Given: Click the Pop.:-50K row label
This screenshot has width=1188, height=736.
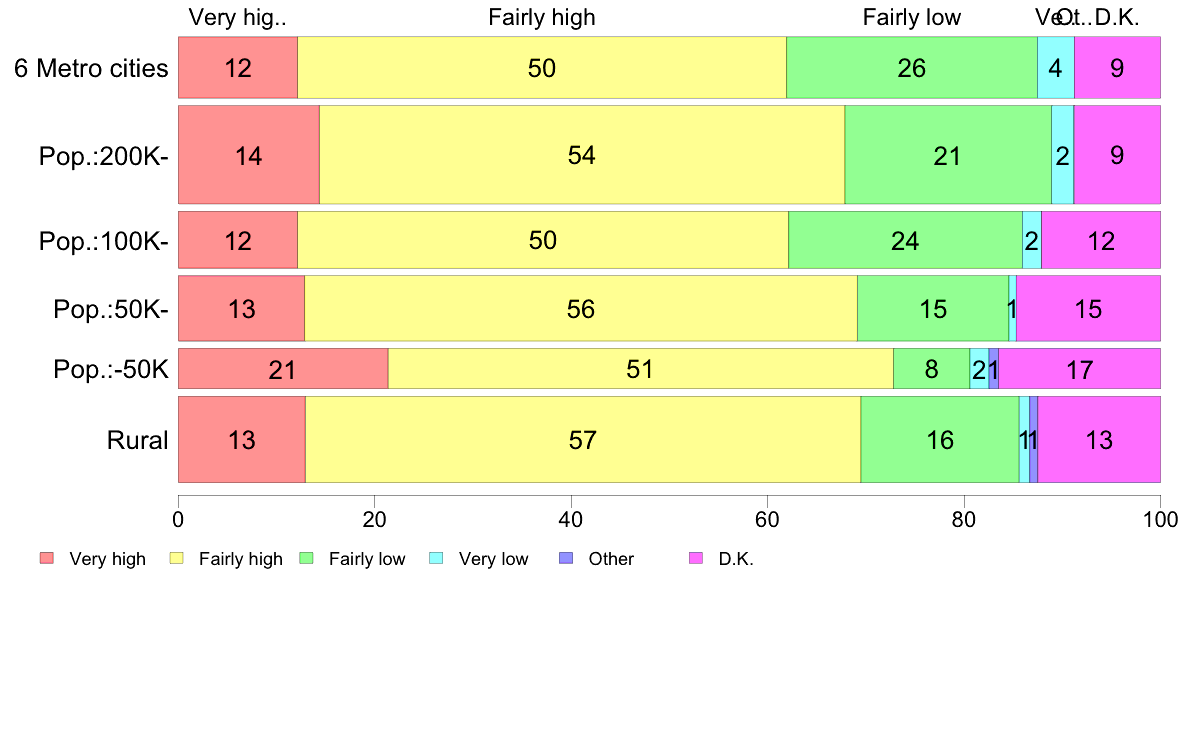Looking at the screenshot, I should (111, 370).
